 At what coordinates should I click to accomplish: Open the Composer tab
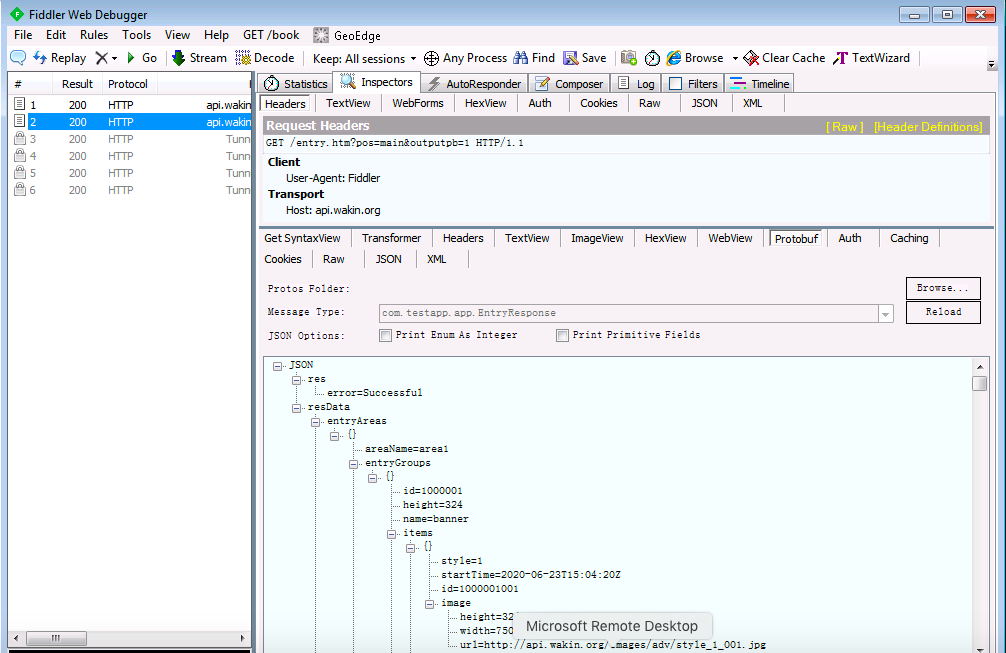tap(569, 83)
